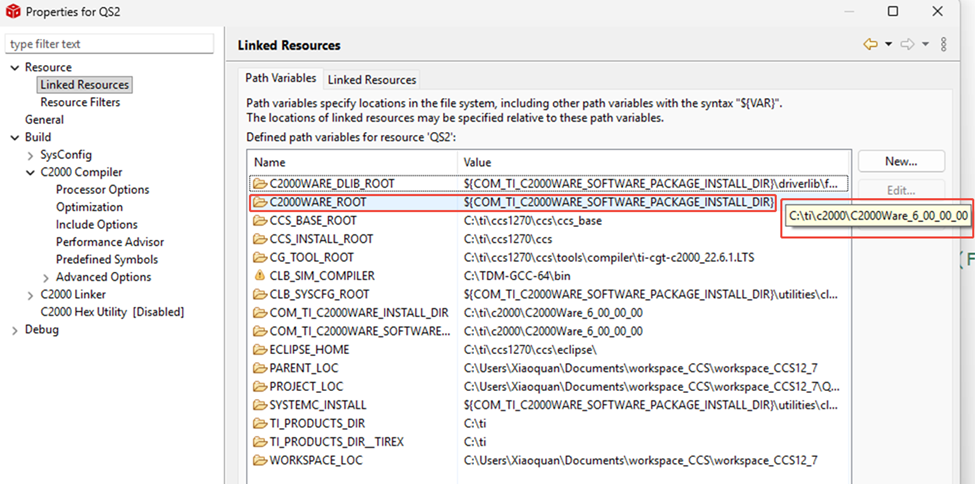
Task: Select the C2000WARE_DLIB_ROOT variable name
Action: (332, 184)
